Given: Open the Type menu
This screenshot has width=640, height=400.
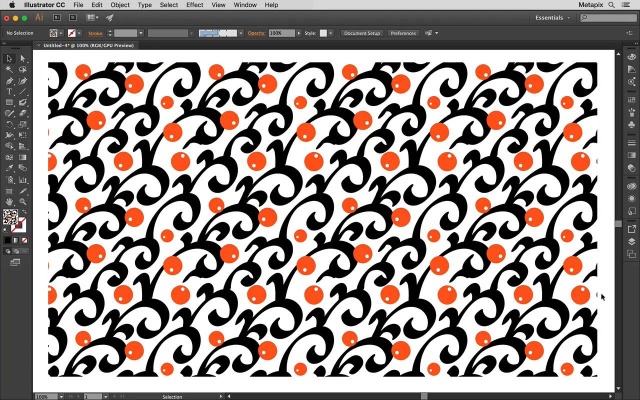Looking at the screenshot, I should (144, 5).
